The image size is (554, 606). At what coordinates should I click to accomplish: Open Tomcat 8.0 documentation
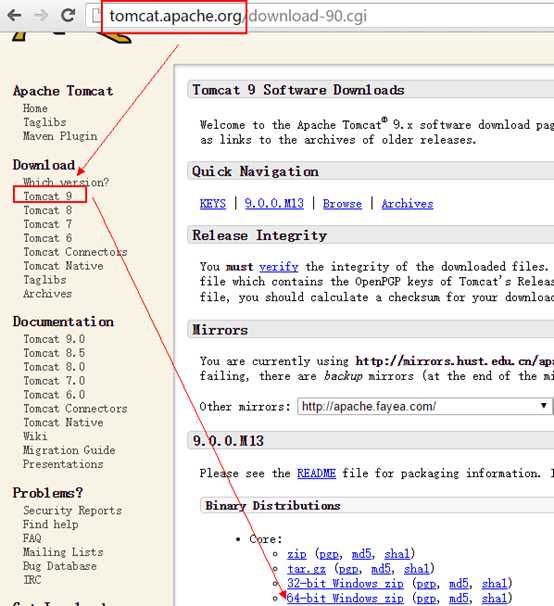tap(54, 367)
